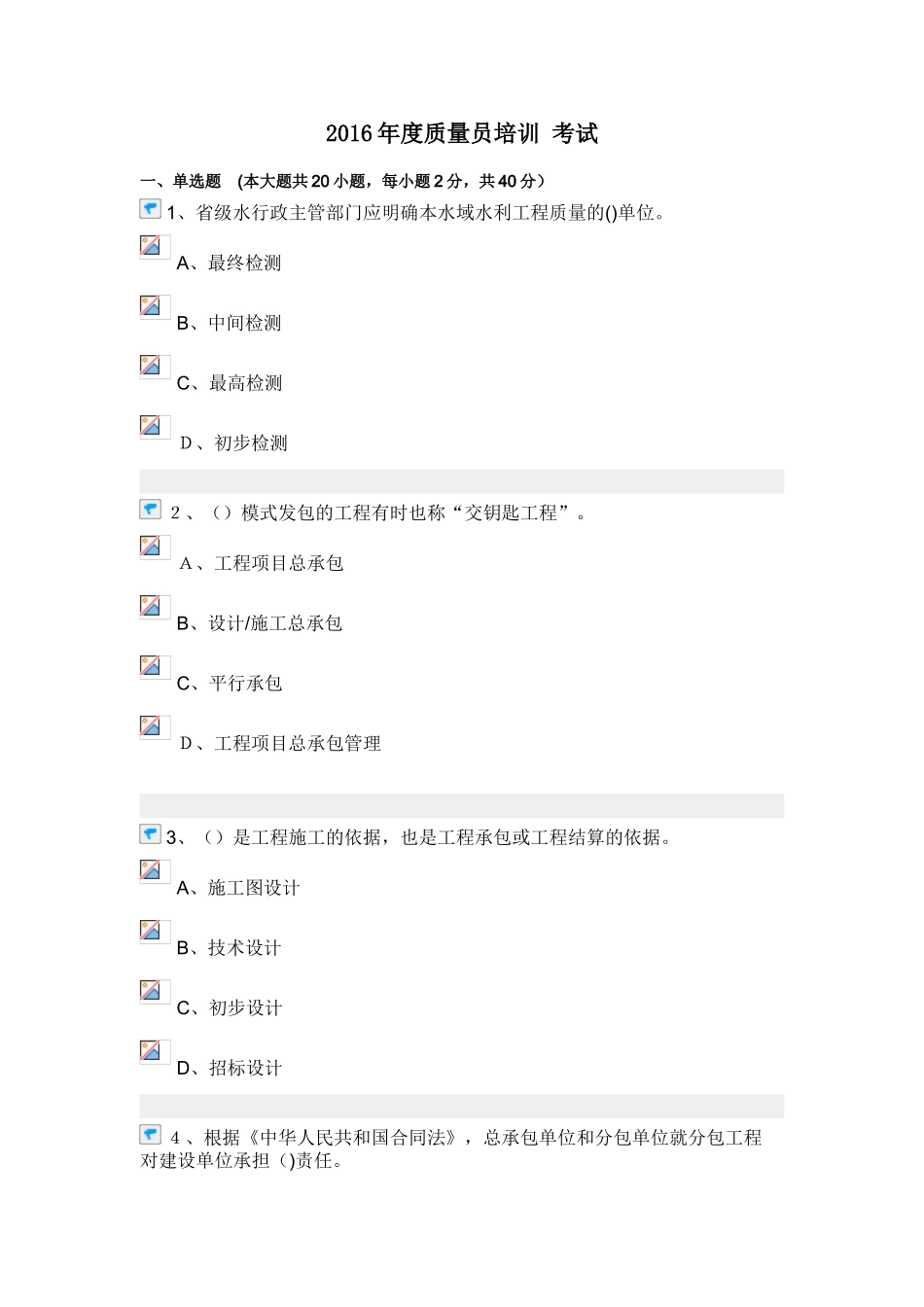The height and width of the screenshot is (1307, 924).
Task: Click the marker icon beside question 3
Action: (150, 834)
